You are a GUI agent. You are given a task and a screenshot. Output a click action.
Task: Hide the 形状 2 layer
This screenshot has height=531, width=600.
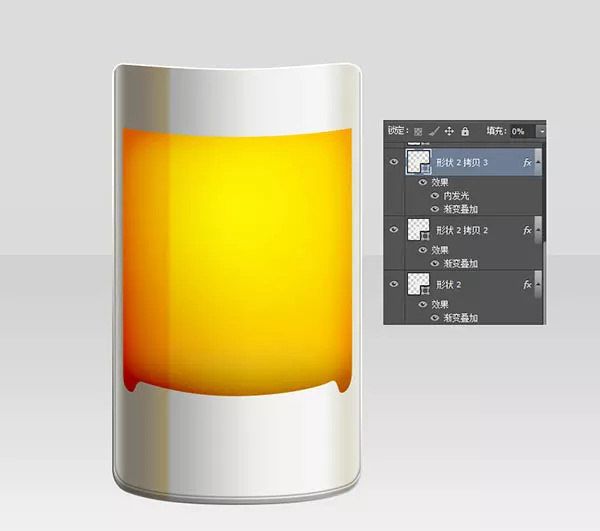pyautogui.click(x=394, y=284)
